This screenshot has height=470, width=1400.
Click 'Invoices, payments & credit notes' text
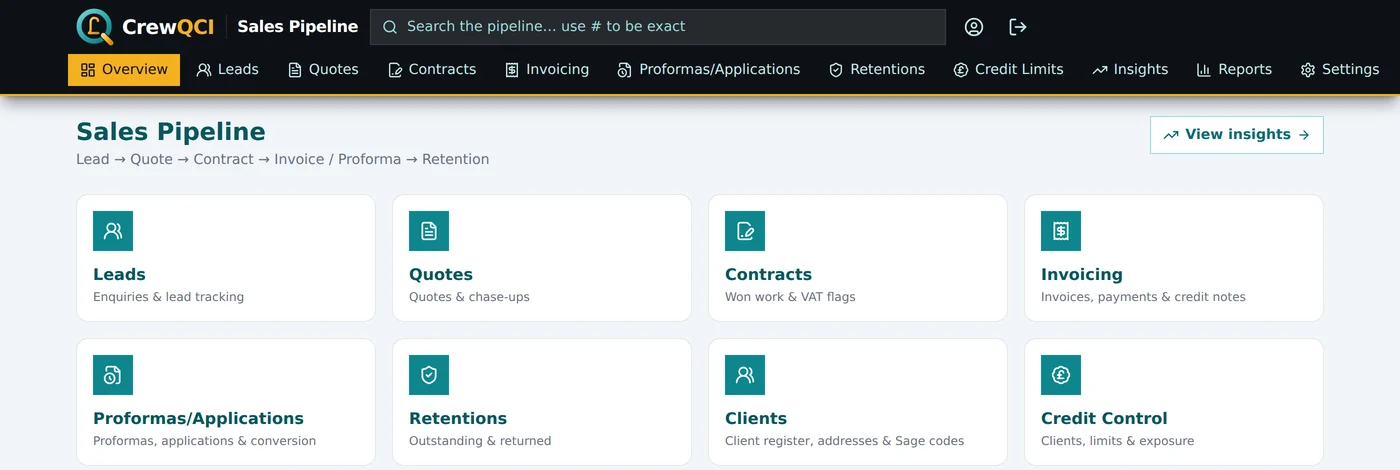[1143, 297]
